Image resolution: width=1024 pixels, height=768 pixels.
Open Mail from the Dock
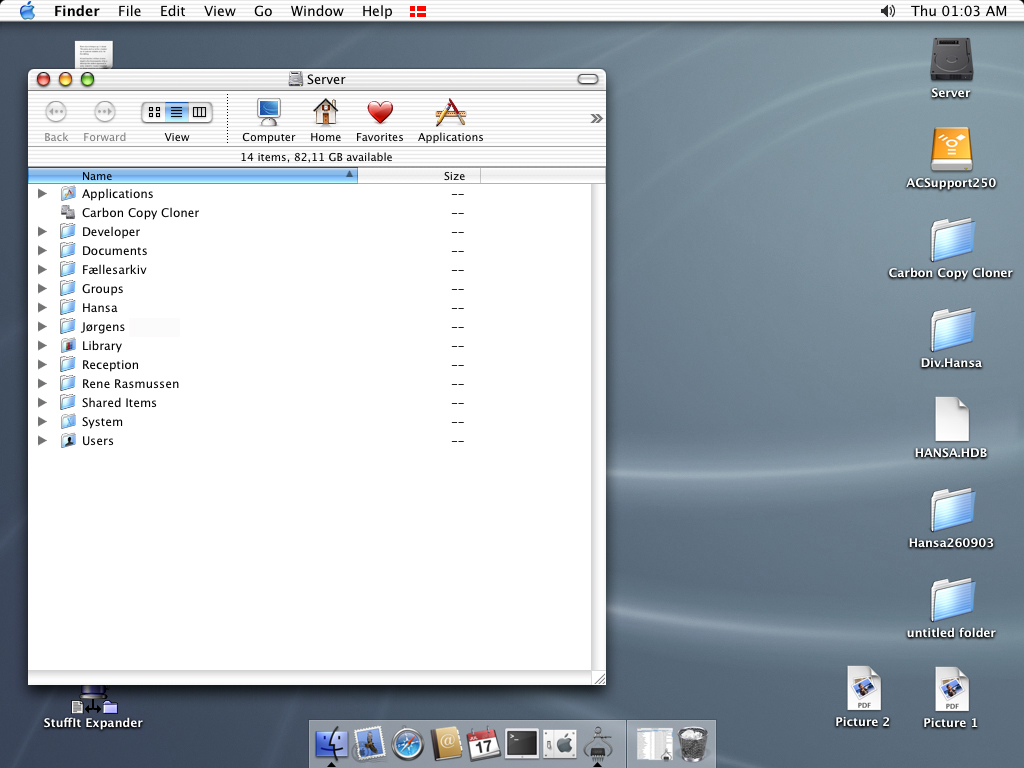click(x=370, y=743)
